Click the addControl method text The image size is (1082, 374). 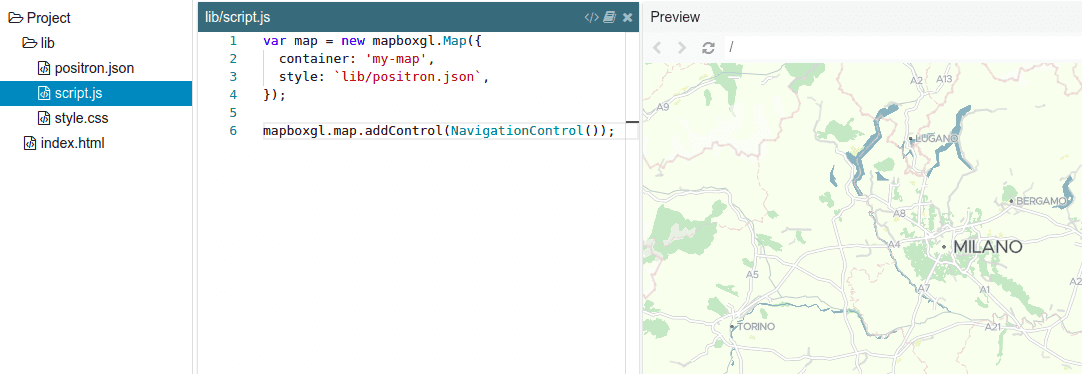click(404, 130)
